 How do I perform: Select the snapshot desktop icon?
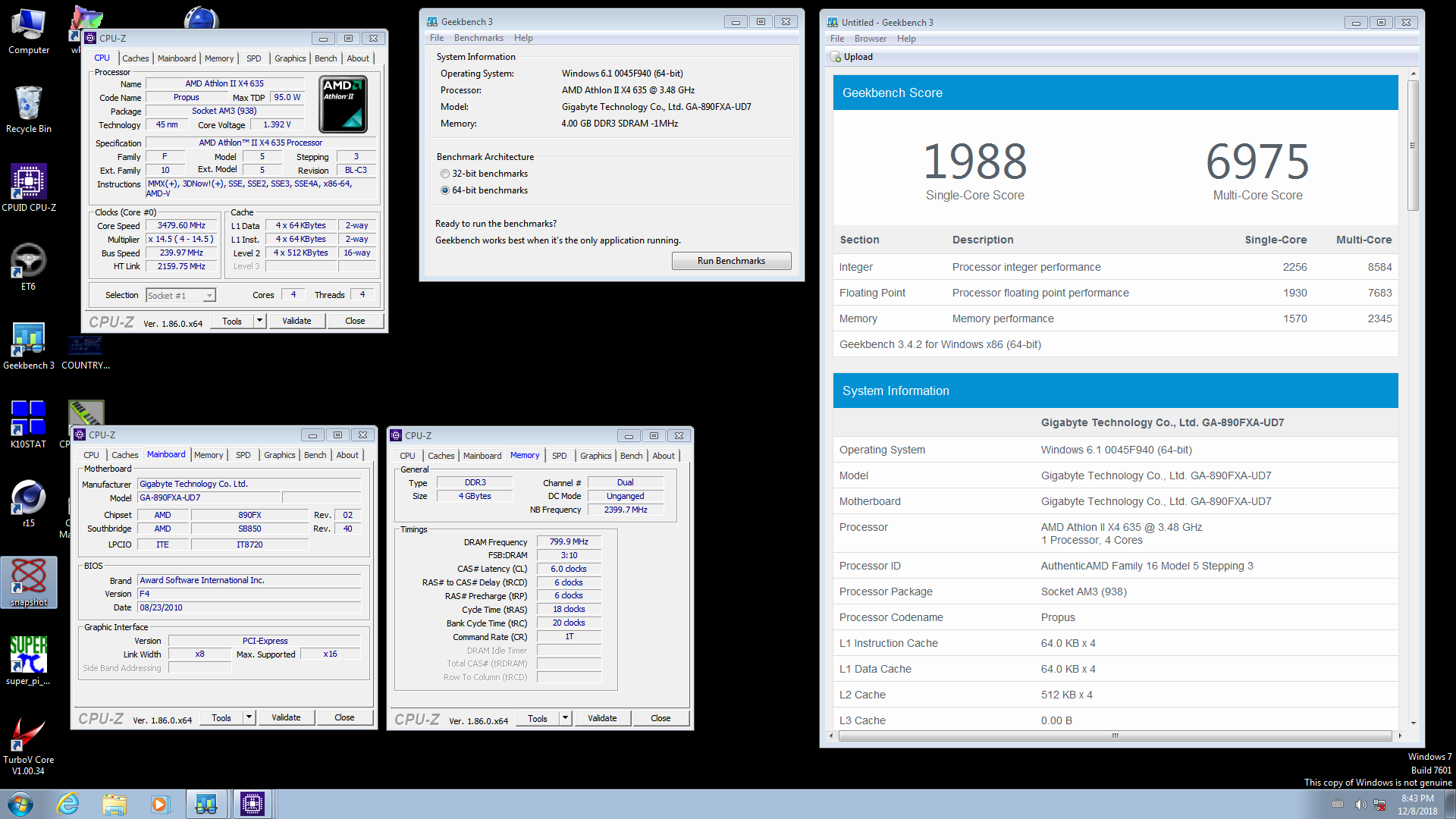29,582
